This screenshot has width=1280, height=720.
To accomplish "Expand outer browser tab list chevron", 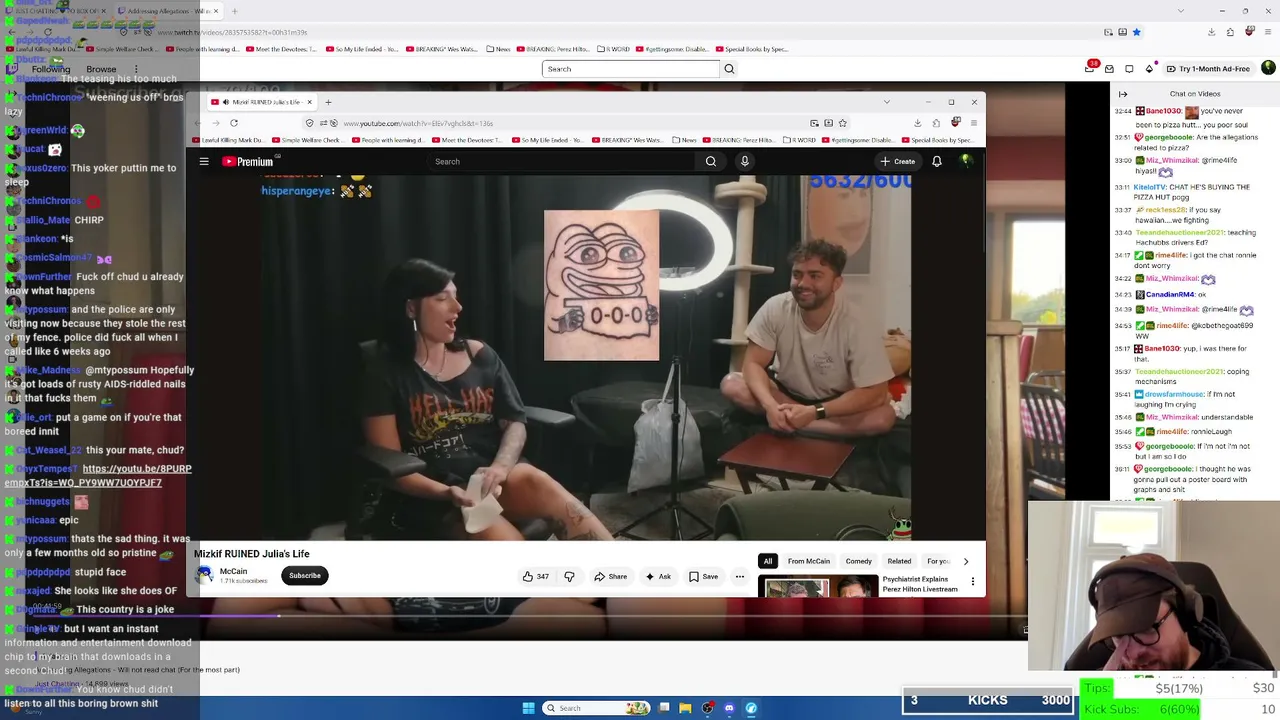I will [1181, 11].
